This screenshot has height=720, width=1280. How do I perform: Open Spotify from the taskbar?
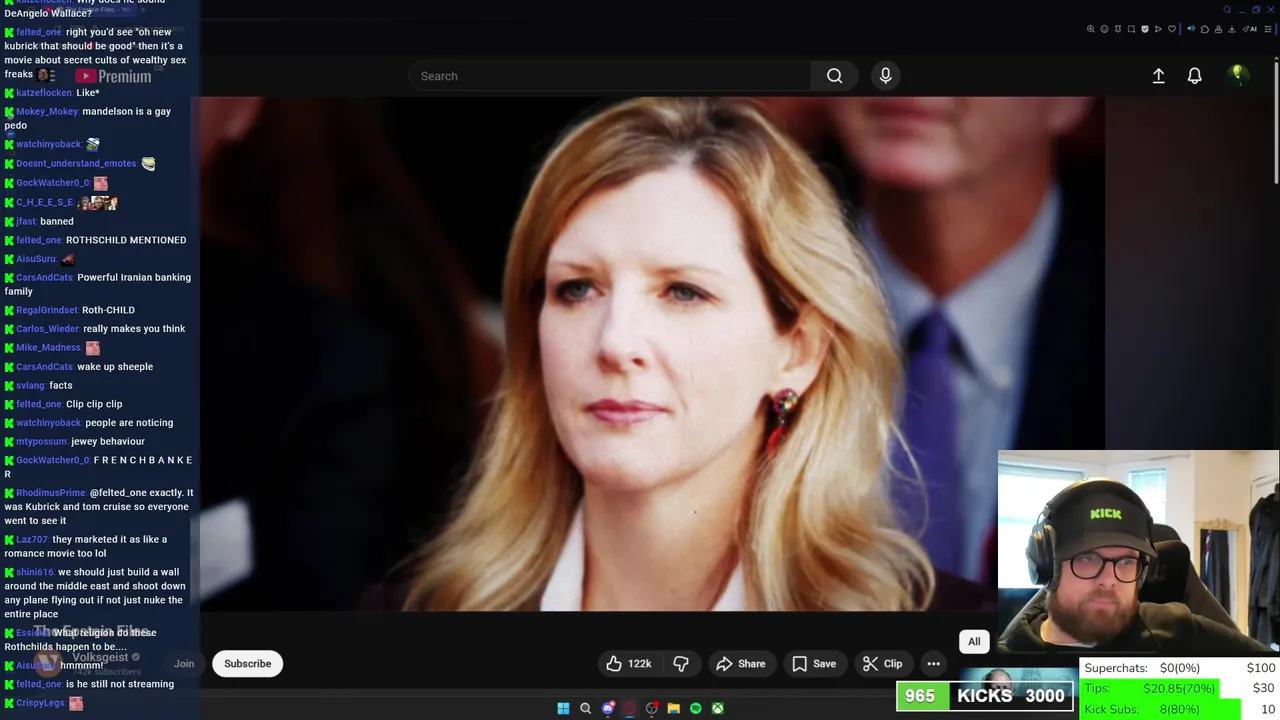pos(695,708)
